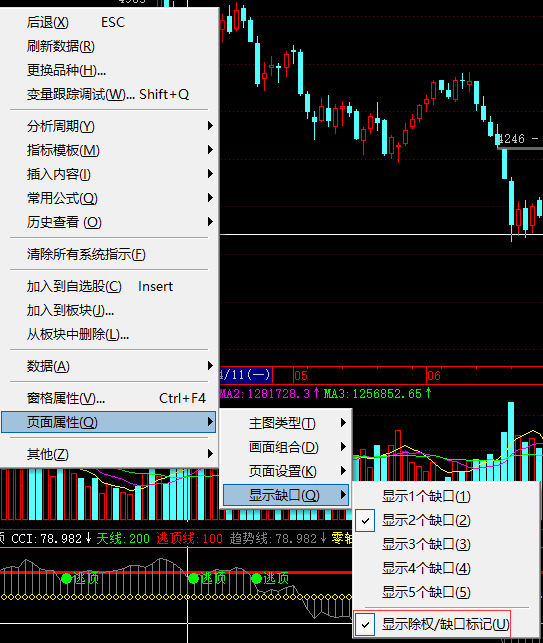
Task: Click the 05 month marker on time axis
Action: (301, 376)
